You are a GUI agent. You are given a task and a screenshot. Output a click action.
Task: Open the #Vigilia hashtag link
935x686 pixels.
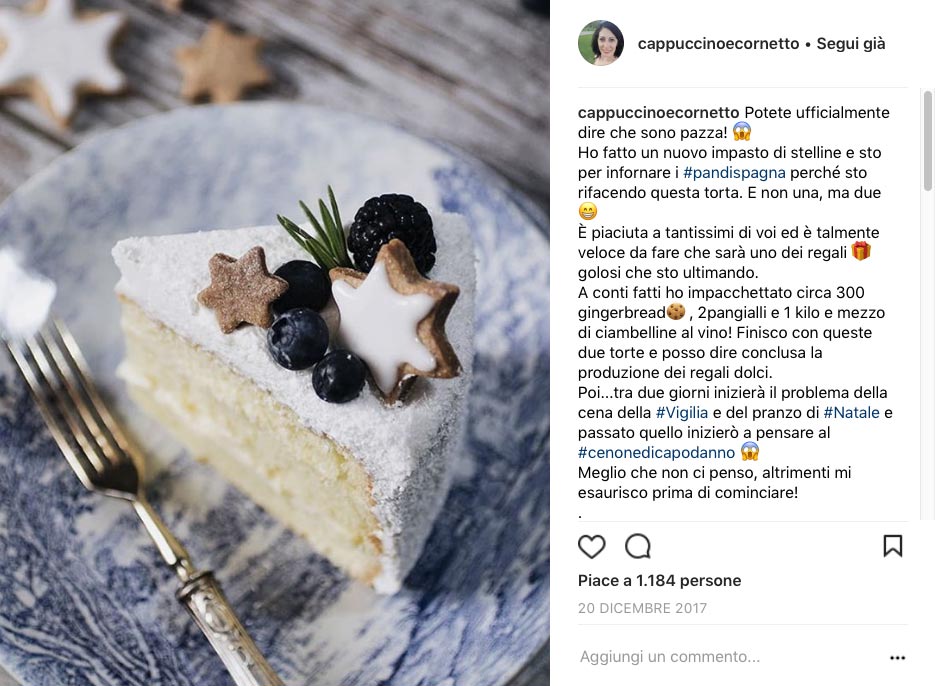click(682, 413)
